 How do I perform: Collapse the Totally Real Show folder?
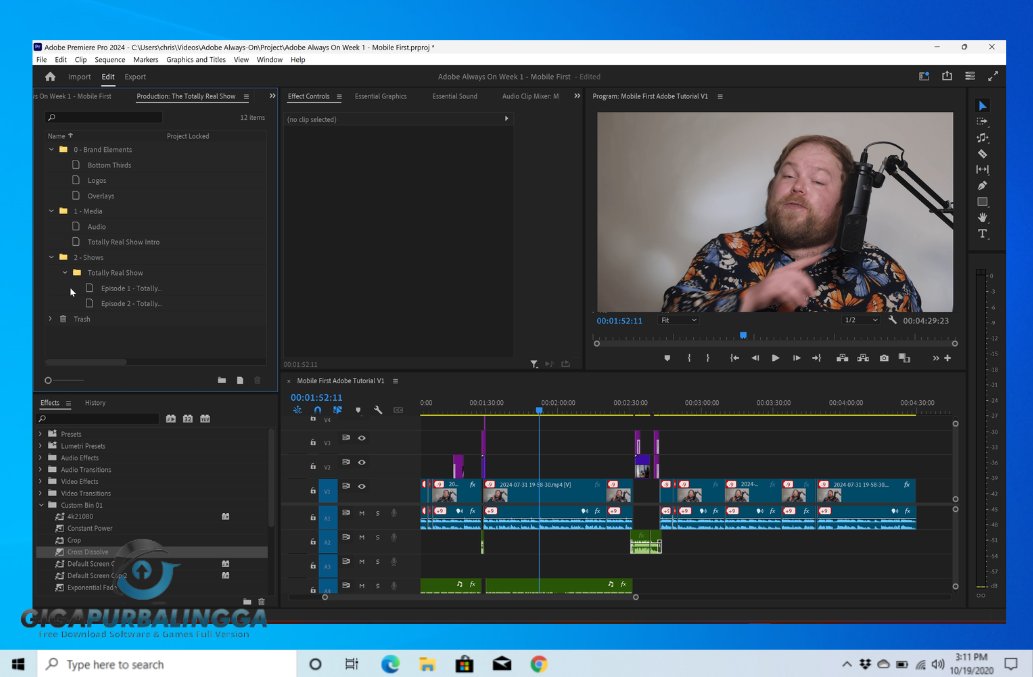point(64,272)
